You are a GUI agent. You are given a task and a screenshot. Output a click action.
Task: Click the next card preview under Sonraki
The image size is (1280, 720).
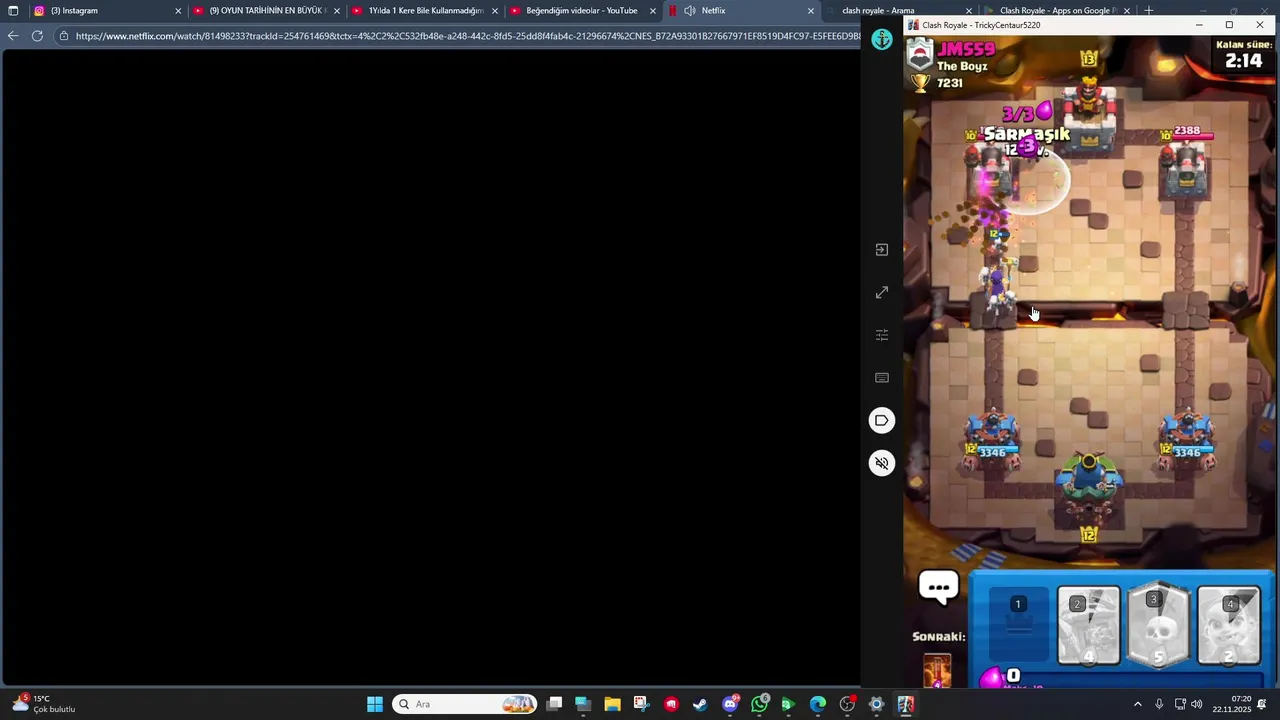pos(937,670)
